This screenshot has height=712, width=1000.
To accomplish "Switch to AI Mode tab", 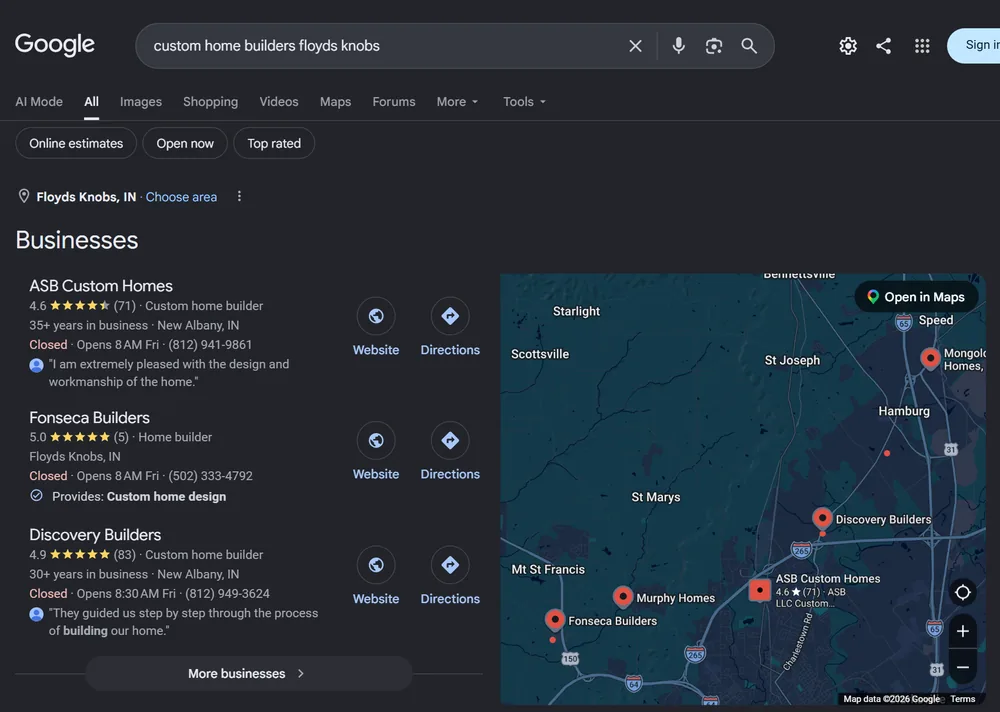I will point(39,101).
